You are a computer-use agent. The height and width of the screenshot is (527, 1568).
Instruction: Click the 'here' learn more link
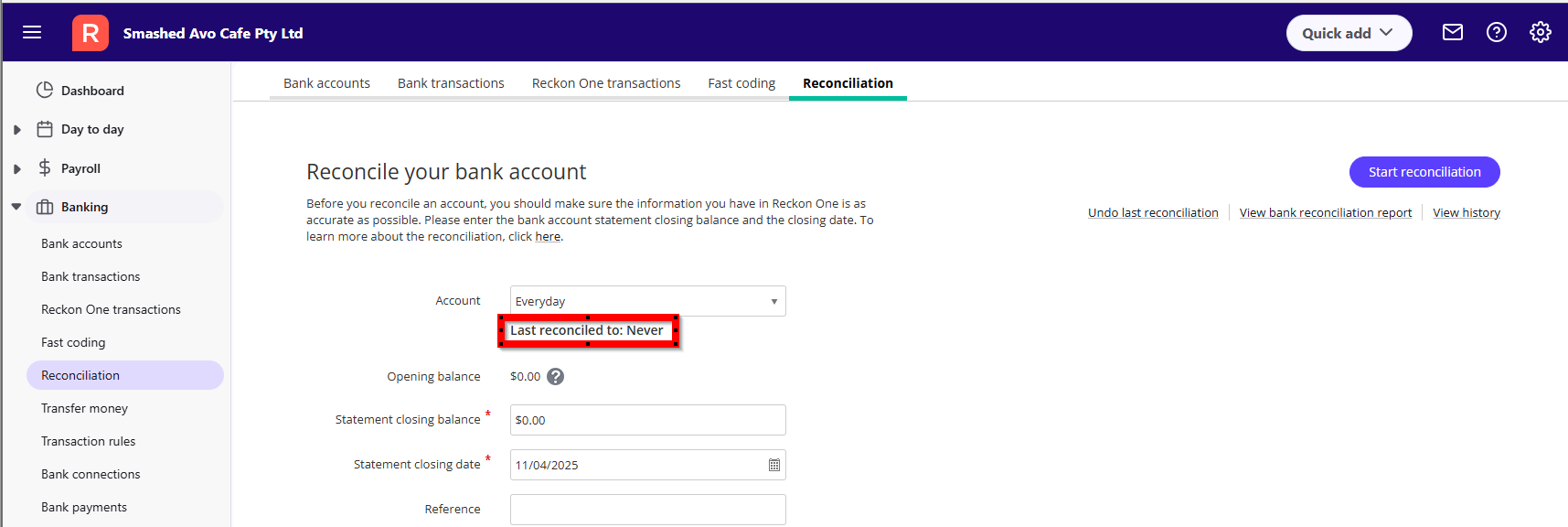click(x=548, y=236)
